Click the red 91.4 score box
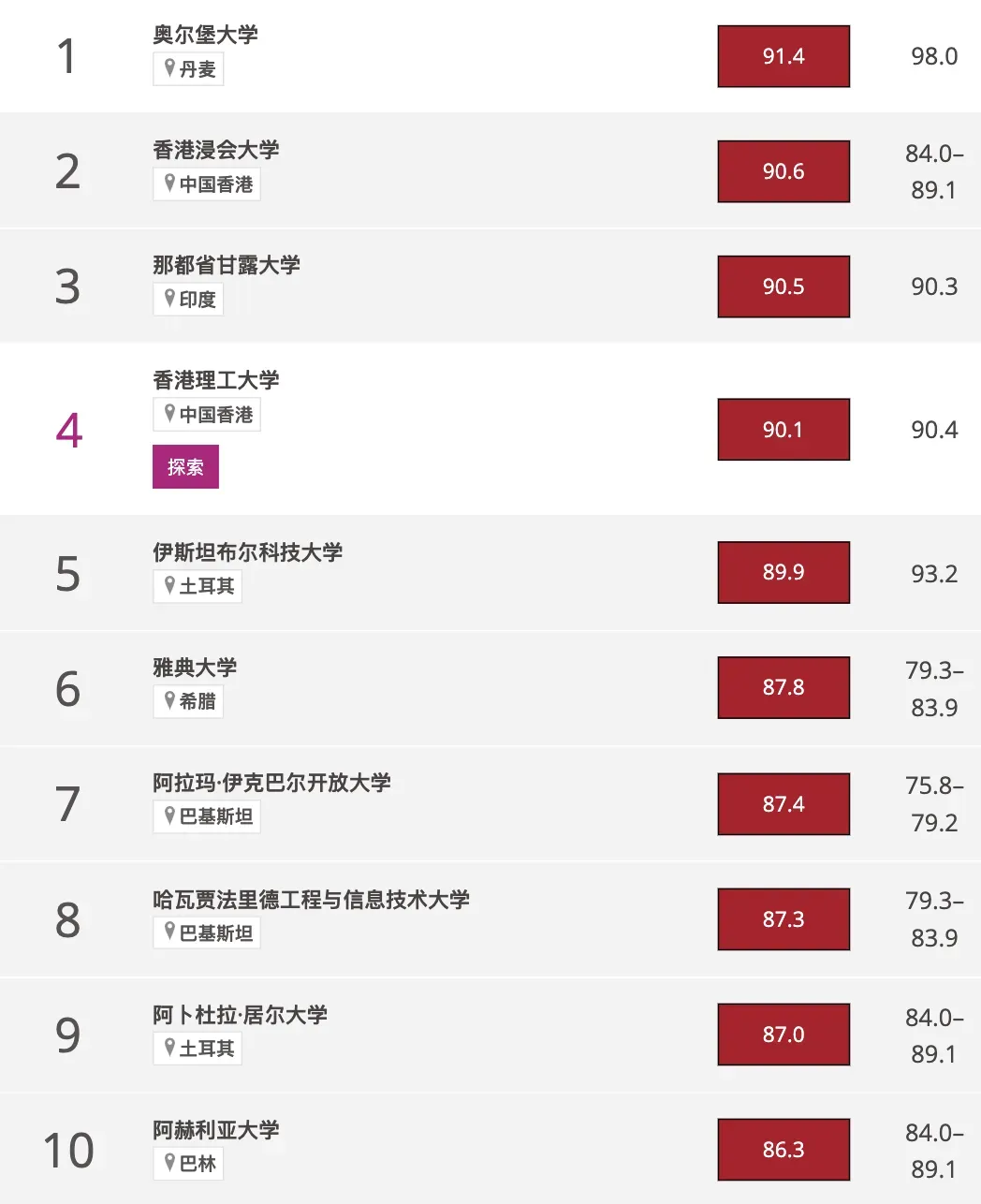Screen dimensions: 981x1204 click(783, 56)
